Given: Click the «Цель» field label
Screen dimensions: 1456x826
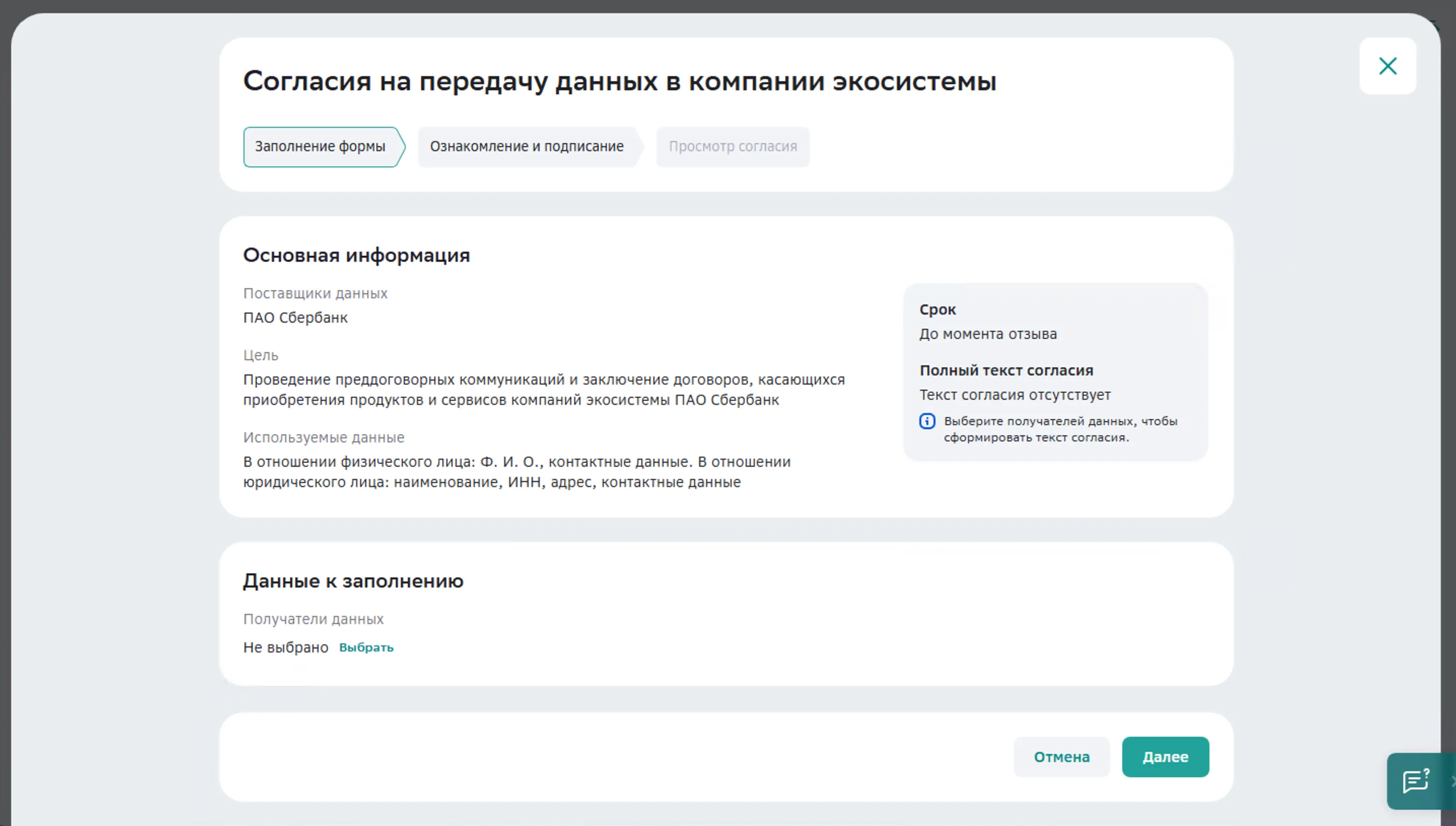Looking at the screenshot, I should pyautogui.click(x=260, y=355).
